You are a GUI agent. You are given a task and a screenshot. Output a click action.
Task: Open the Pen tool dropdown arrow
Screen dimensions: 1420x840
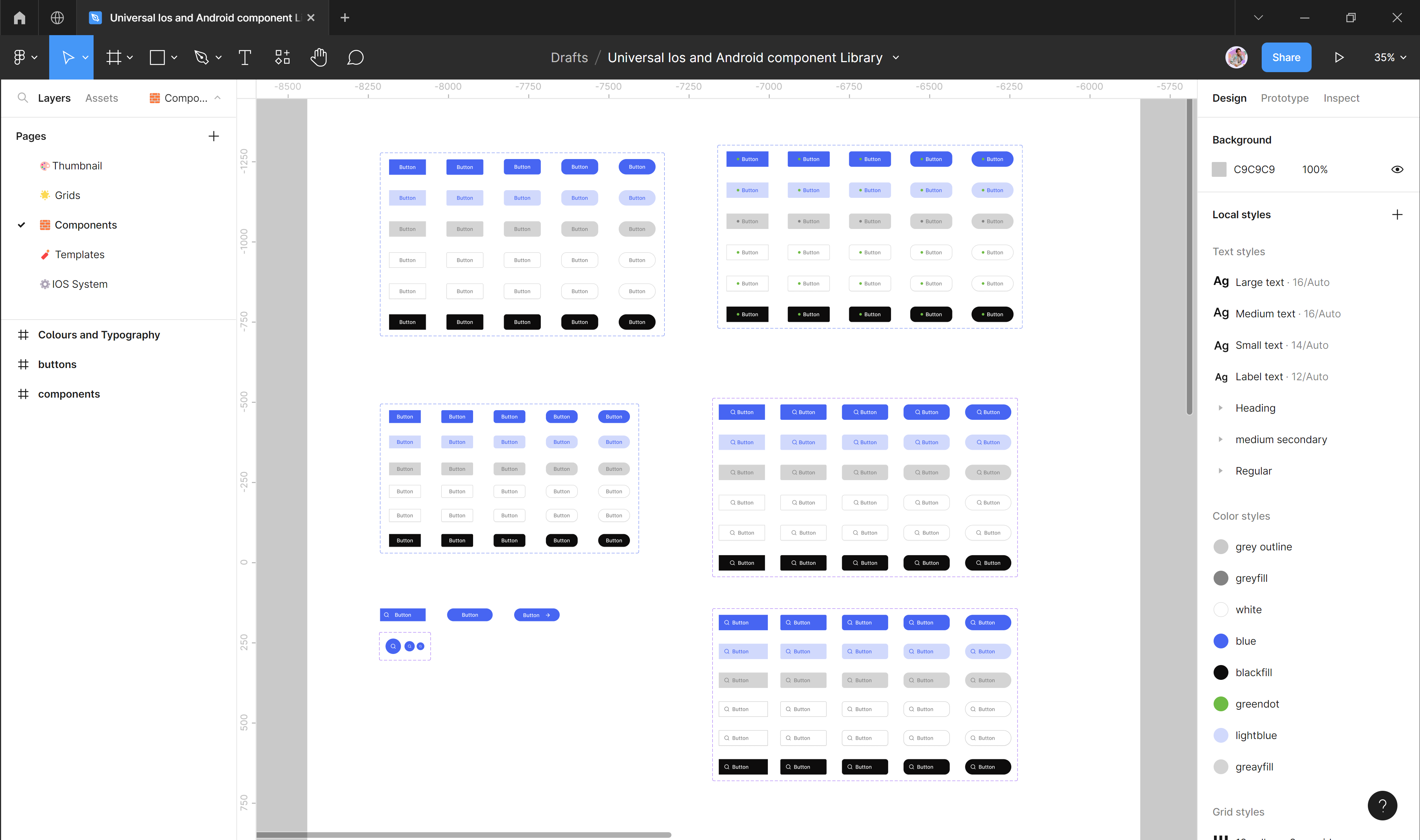219,57
